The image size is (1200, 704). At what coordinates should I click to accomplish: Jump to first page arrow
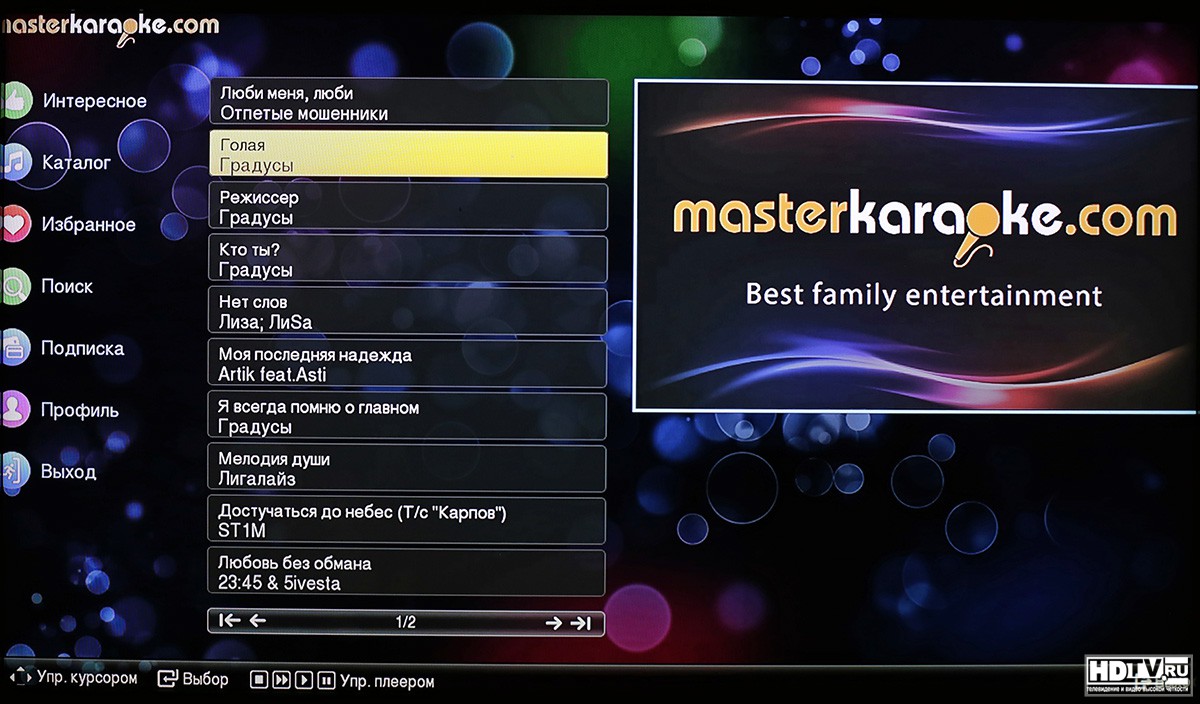coord(230,621)
